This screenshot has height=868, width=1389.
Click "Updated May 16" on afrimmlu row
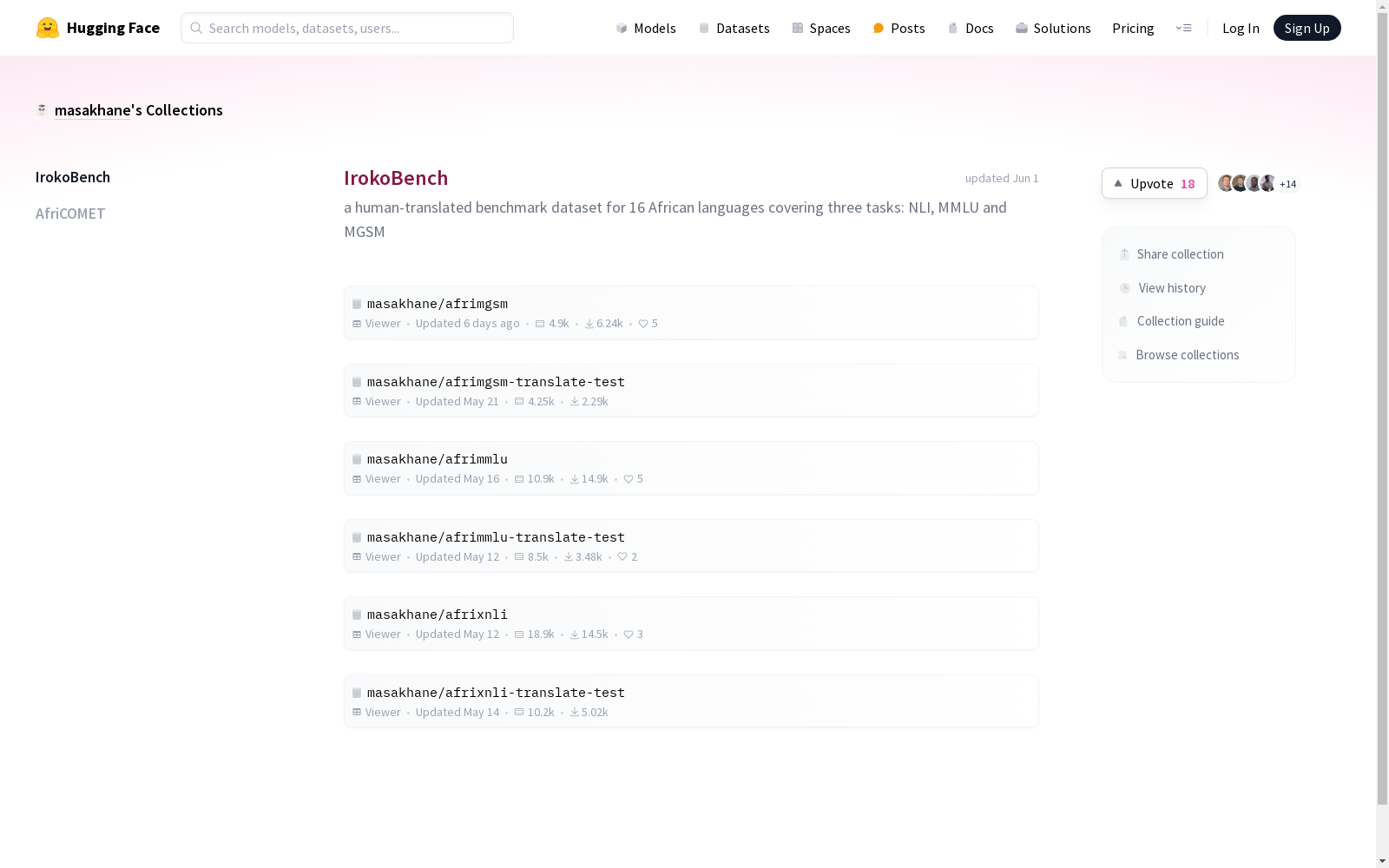[x=458, y=479]
